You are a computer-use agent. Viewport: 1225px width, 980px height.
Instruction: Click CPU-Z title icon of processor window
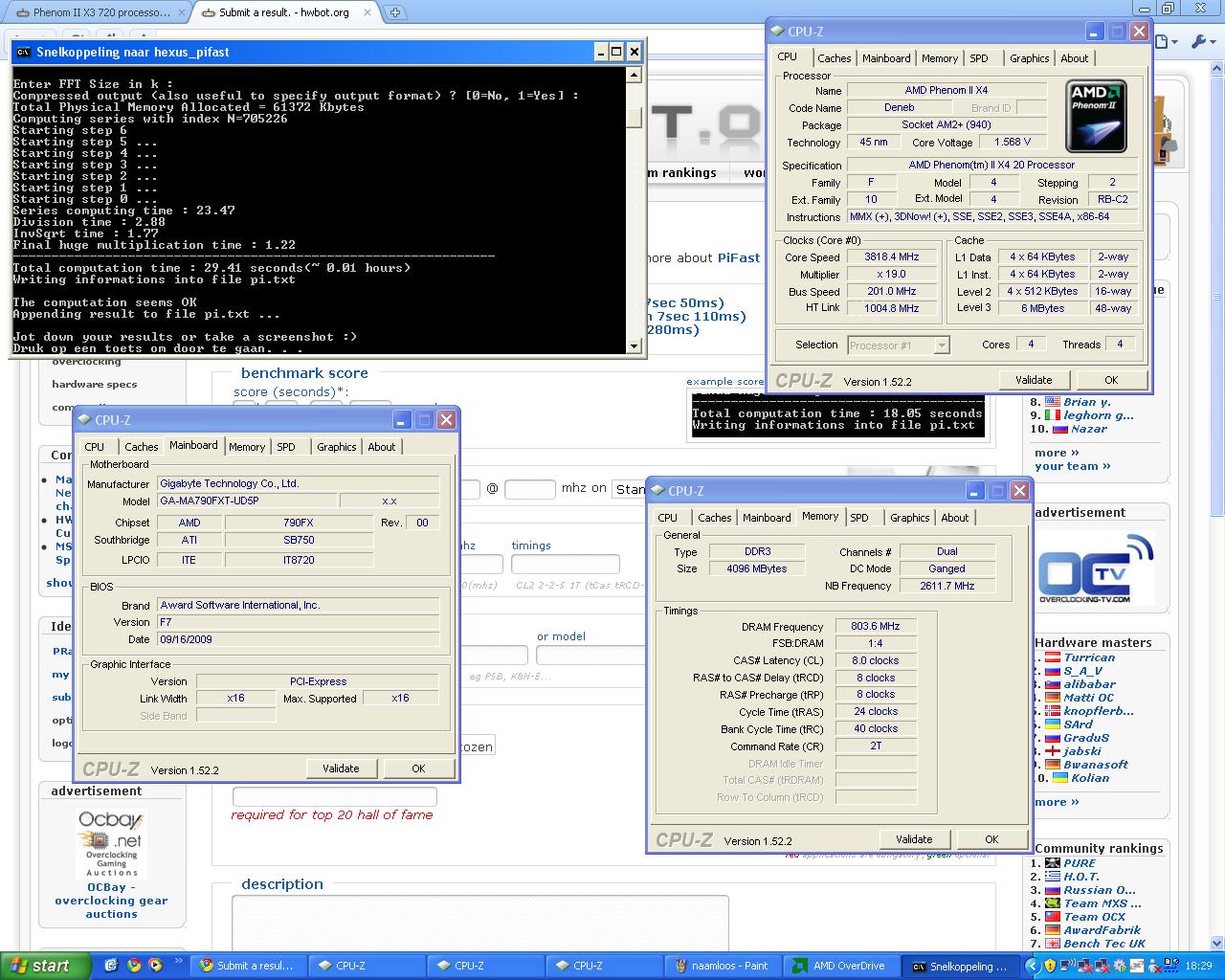tap(777, 32)
